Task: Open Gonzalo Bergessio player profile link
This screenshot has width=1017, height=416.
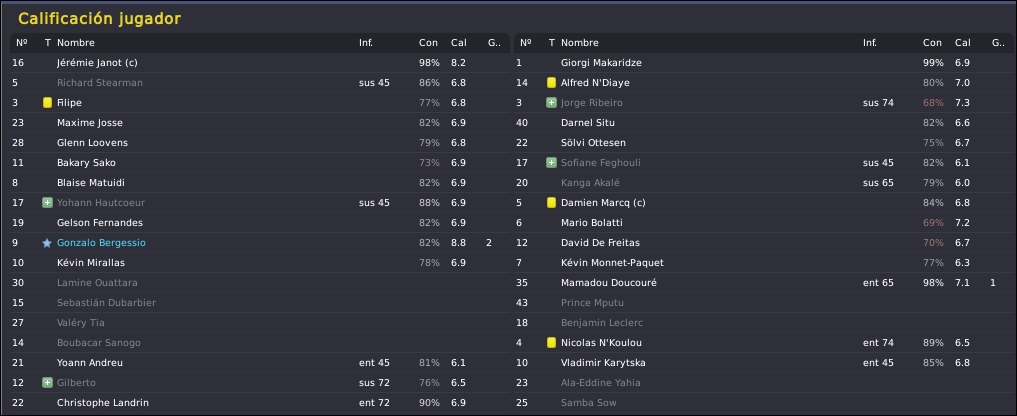Action: pos(101,243)
